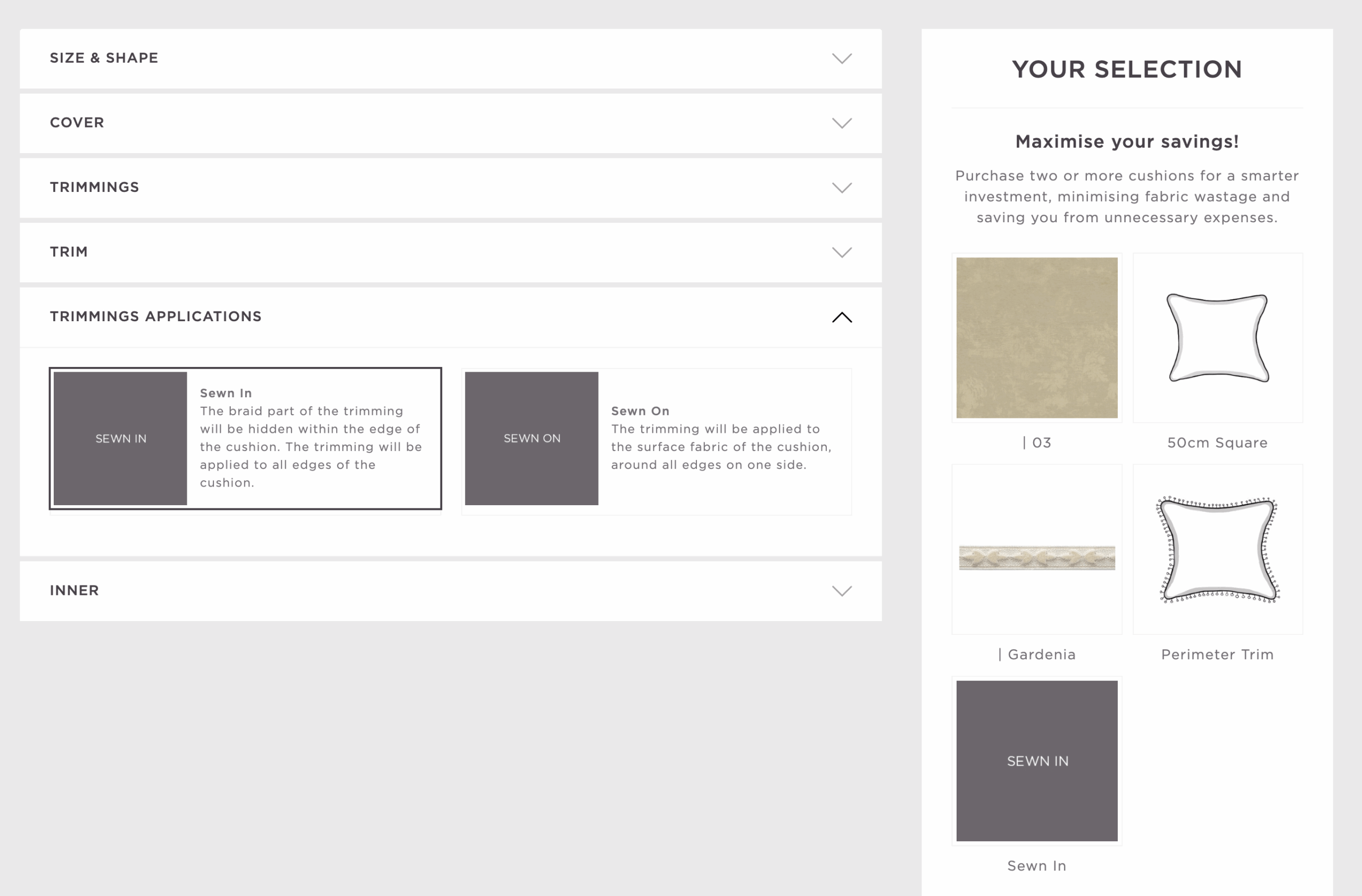Click the SEWN ON grey tile
1362x896 pixels.
(531, 439)
